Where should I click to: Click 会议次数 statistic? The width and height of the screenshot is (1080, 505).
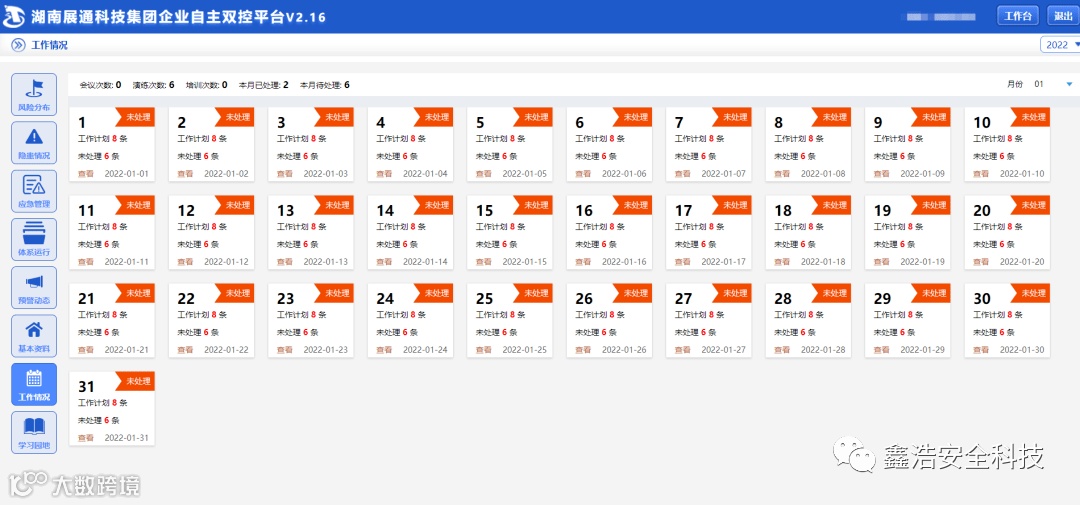coord(101,85)
